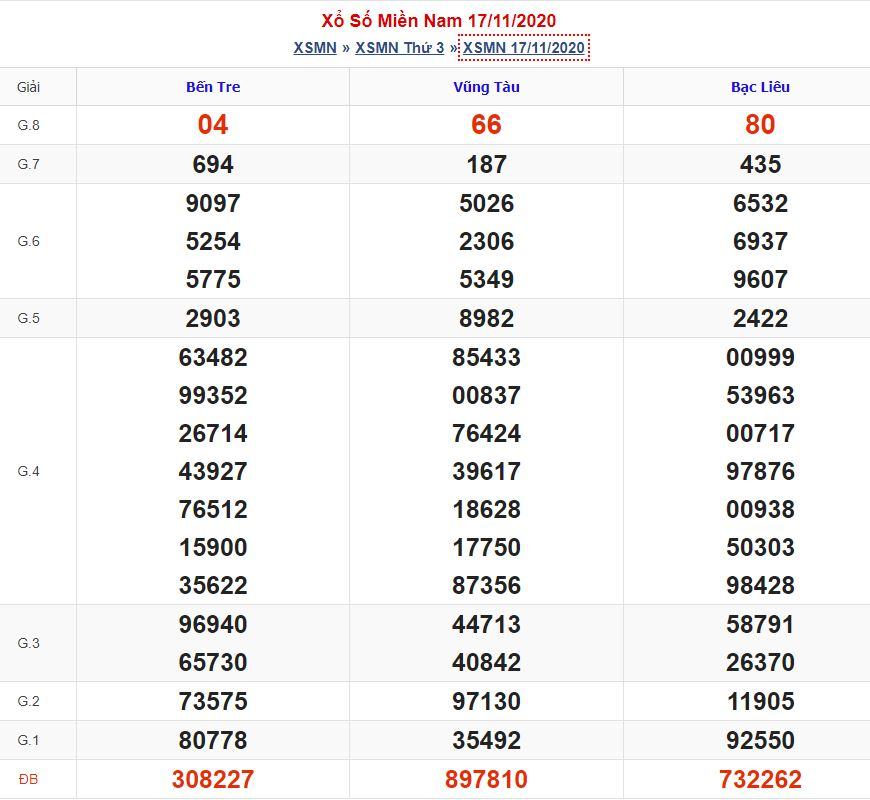
Task: Select the G.2 row label
Action: 28,702
